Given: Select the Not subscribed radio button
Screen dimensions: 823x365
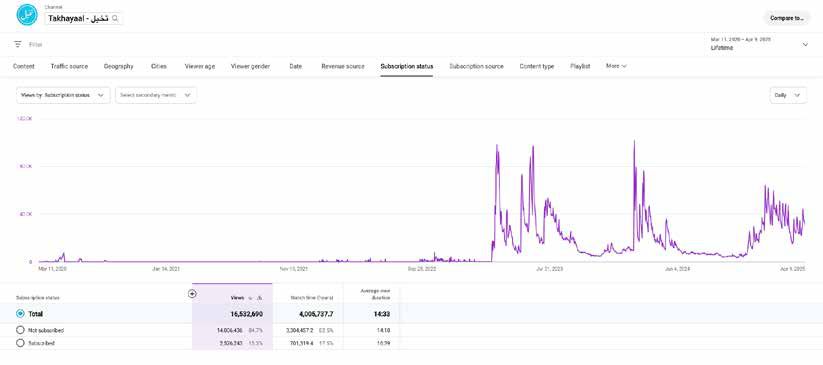Looking at the screenshot, I should (20, 330).
